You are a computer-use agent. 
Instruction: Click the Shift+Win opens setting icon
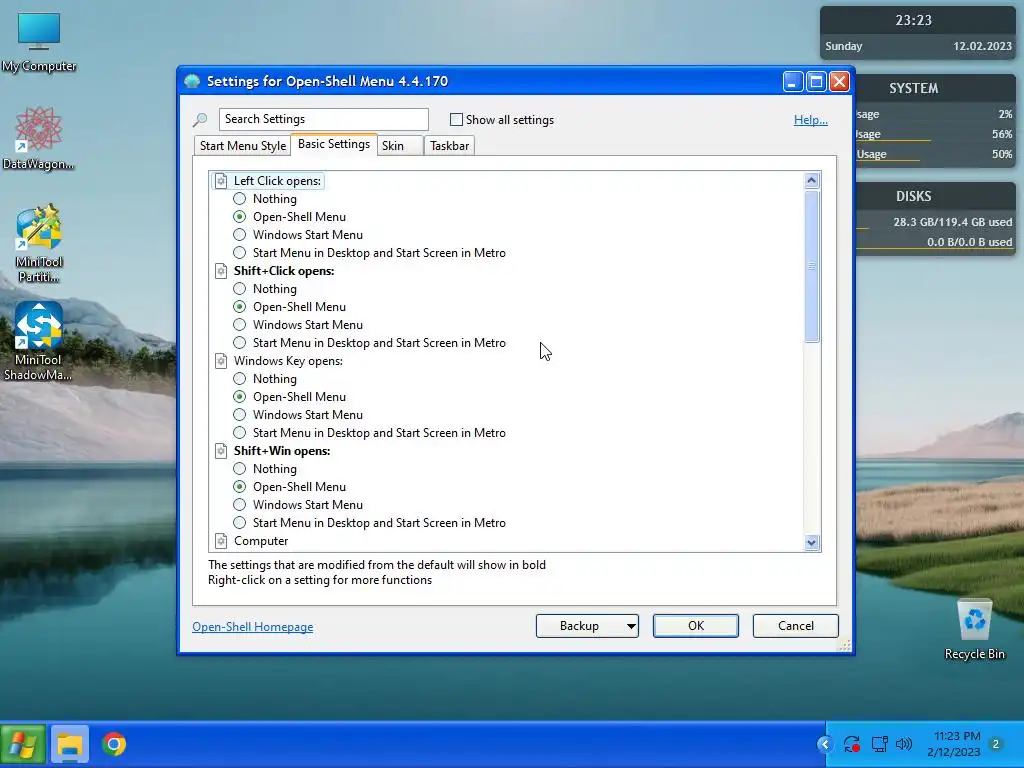tap(221, 451)
